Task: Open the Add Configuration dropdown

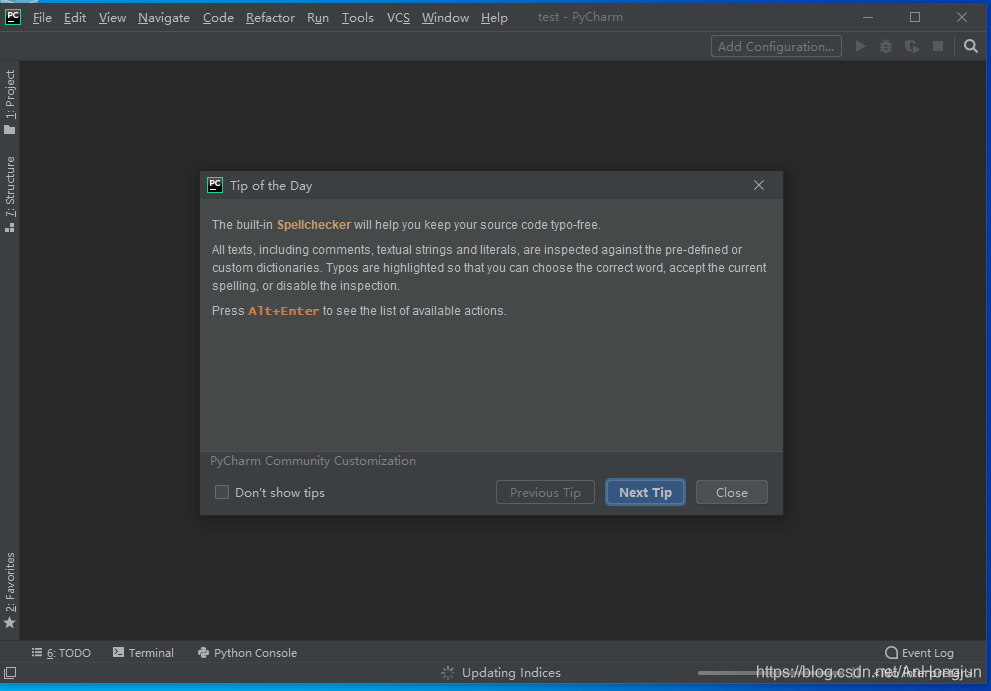Action: point(776,46)
